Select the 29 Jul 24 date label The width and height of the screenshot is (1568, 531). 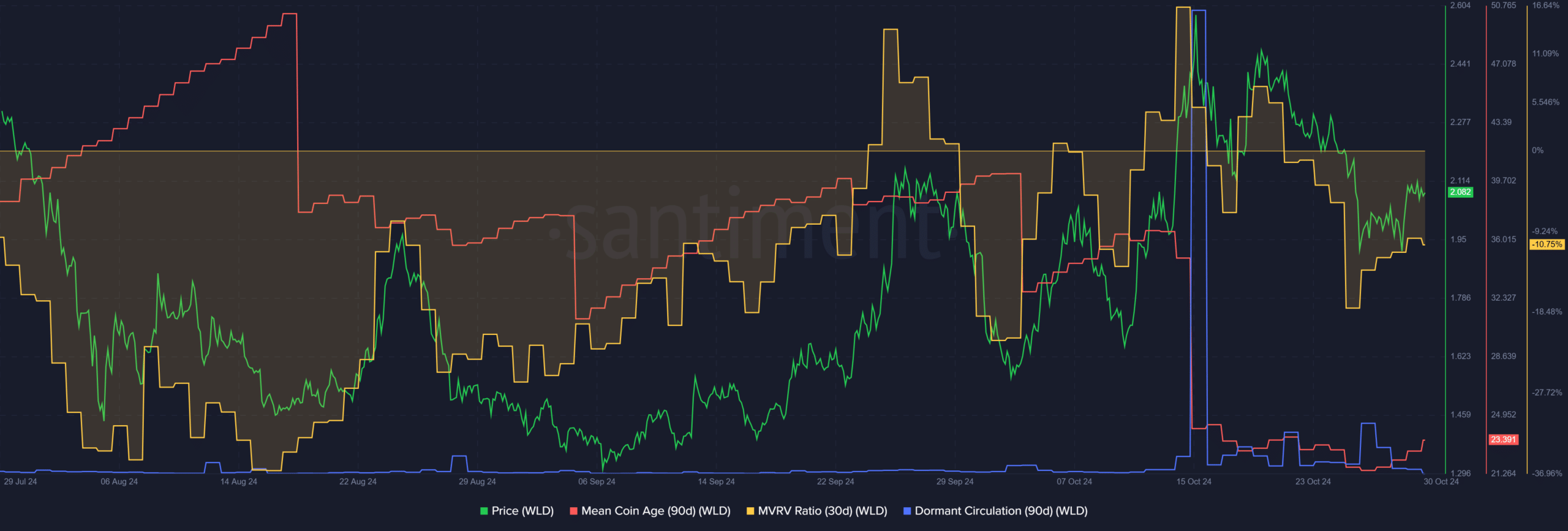(x=20, y=482)
